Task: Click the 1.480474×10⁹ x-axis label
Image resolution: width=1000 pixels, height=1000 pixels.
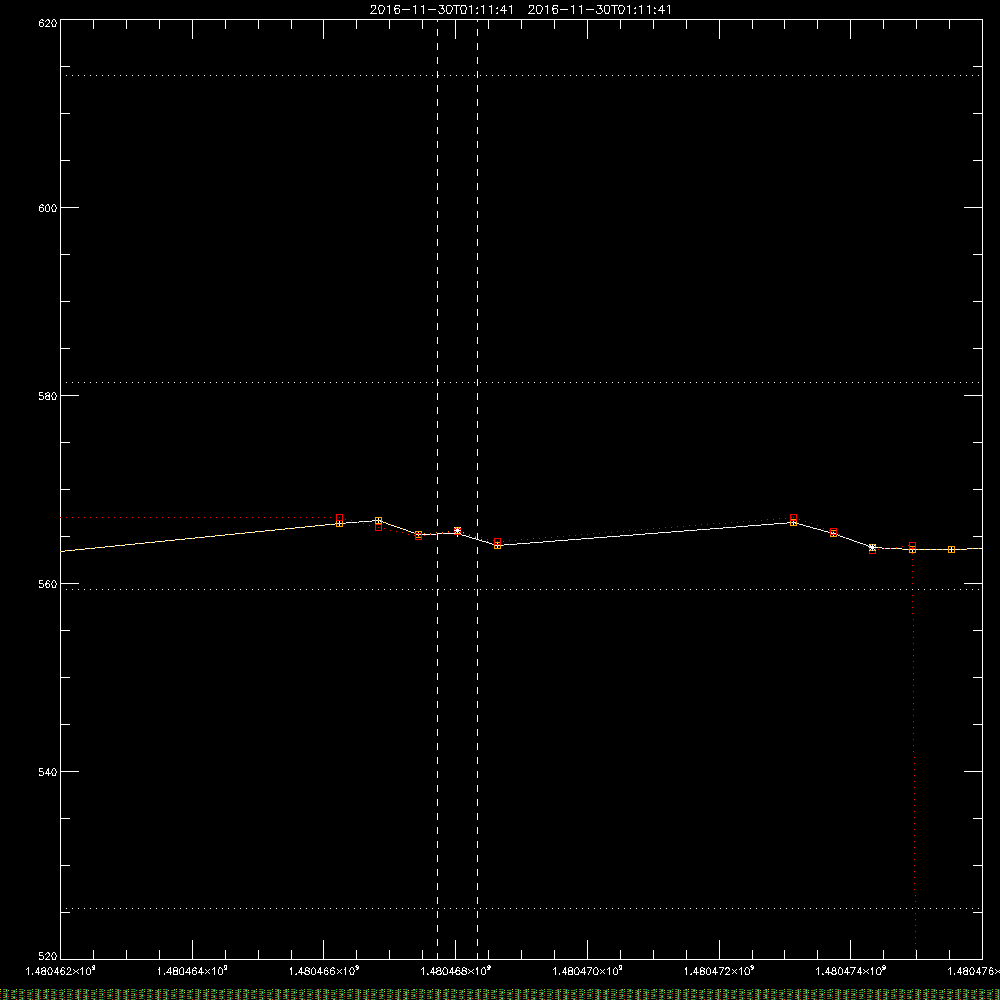Action: pos(851,971)
